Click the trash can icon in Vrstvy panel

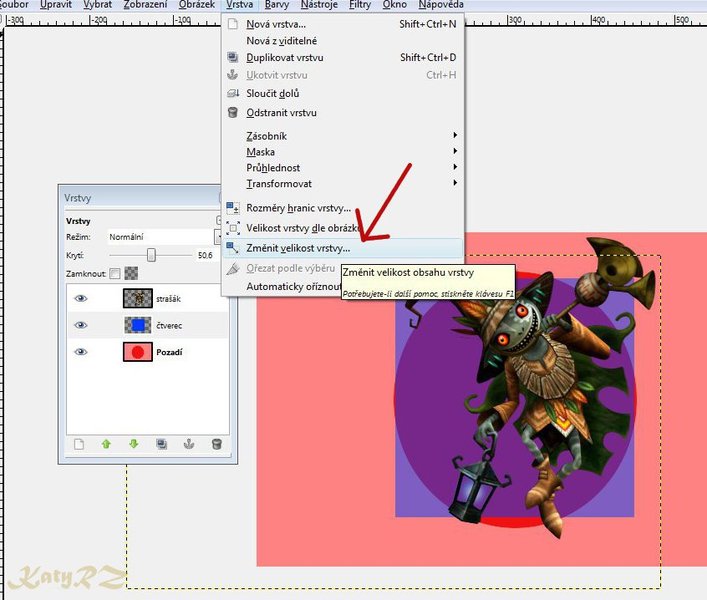[x=216, y=444]
